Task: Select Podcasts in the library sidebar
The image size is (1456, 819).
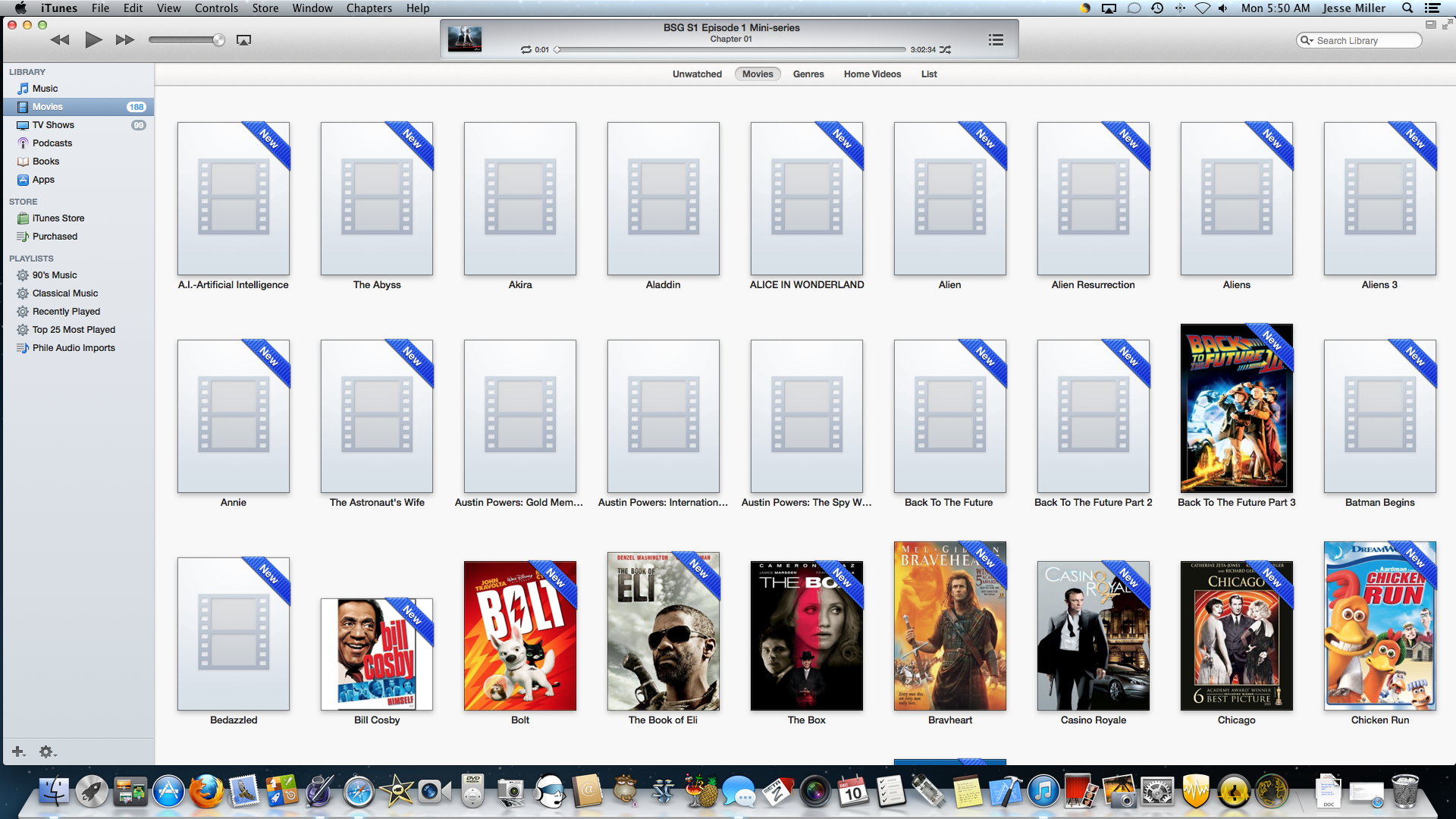Action: click(52, 143)
